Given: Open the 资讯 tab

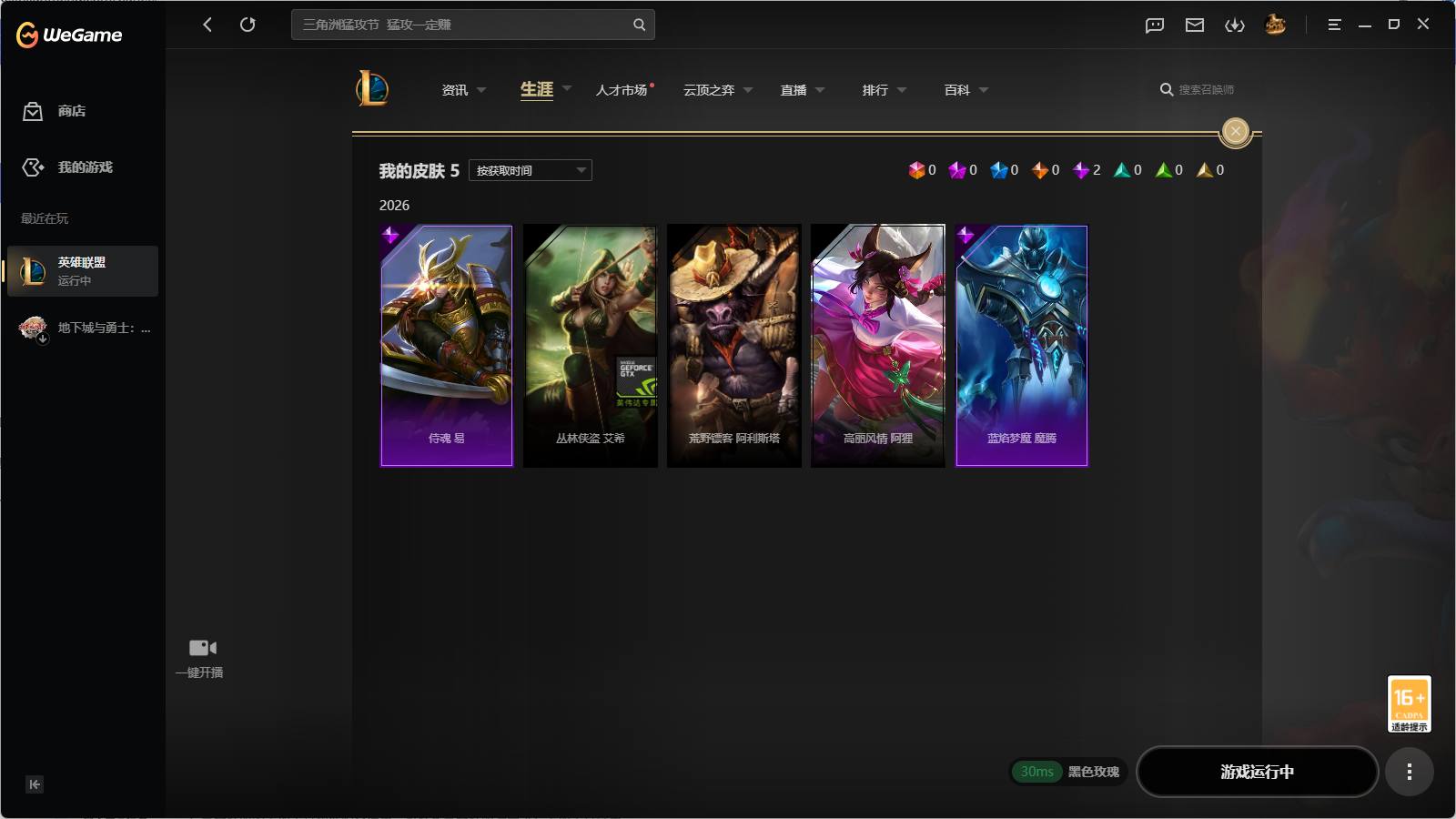Looking at the screenshot, I should (455, 90).
